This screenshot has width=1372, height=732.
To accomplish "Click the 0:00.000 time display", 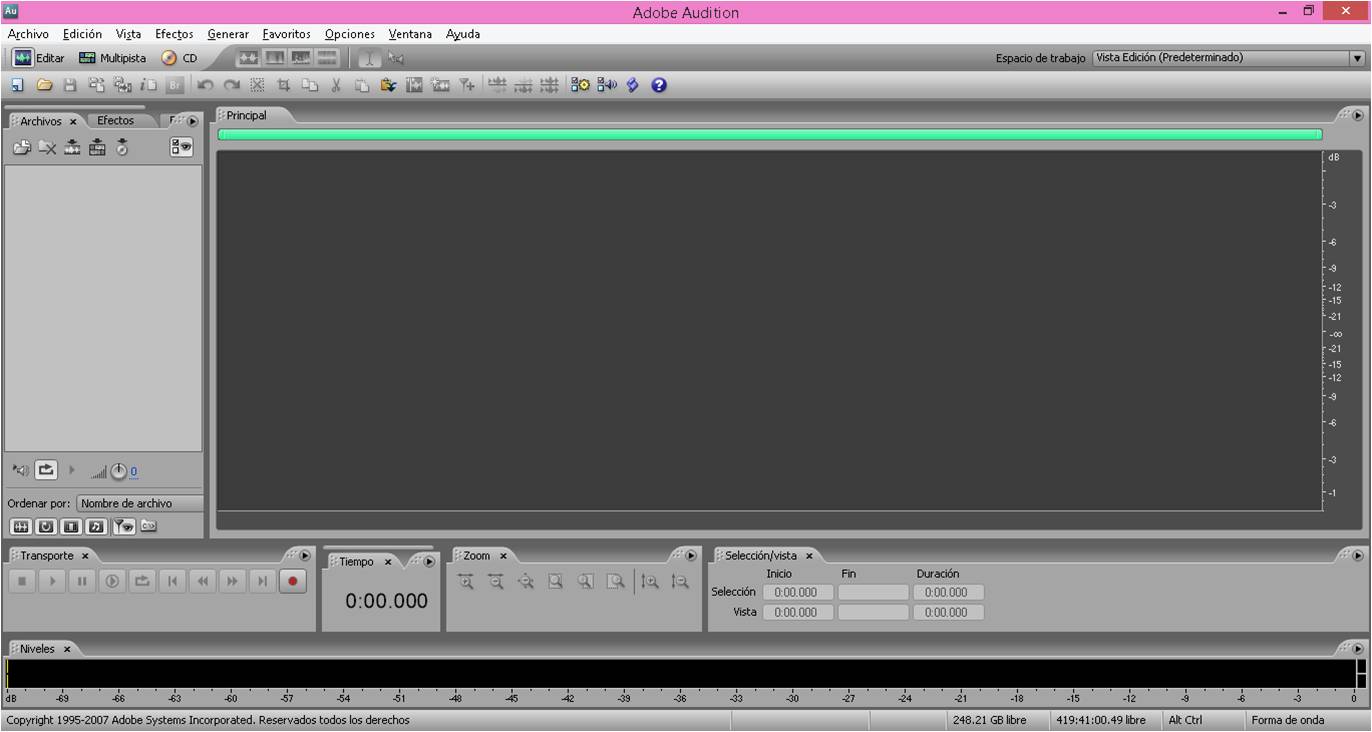I will coord(386,601).
